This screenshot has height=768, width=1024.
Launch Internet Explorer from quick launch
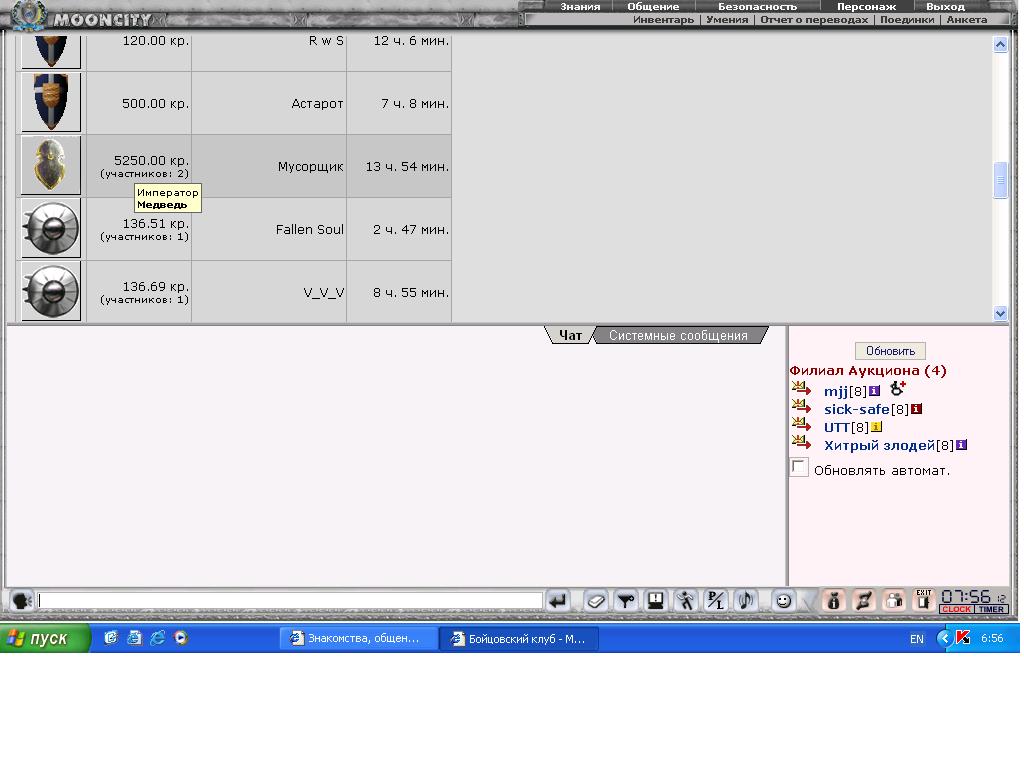coord(157,637)
